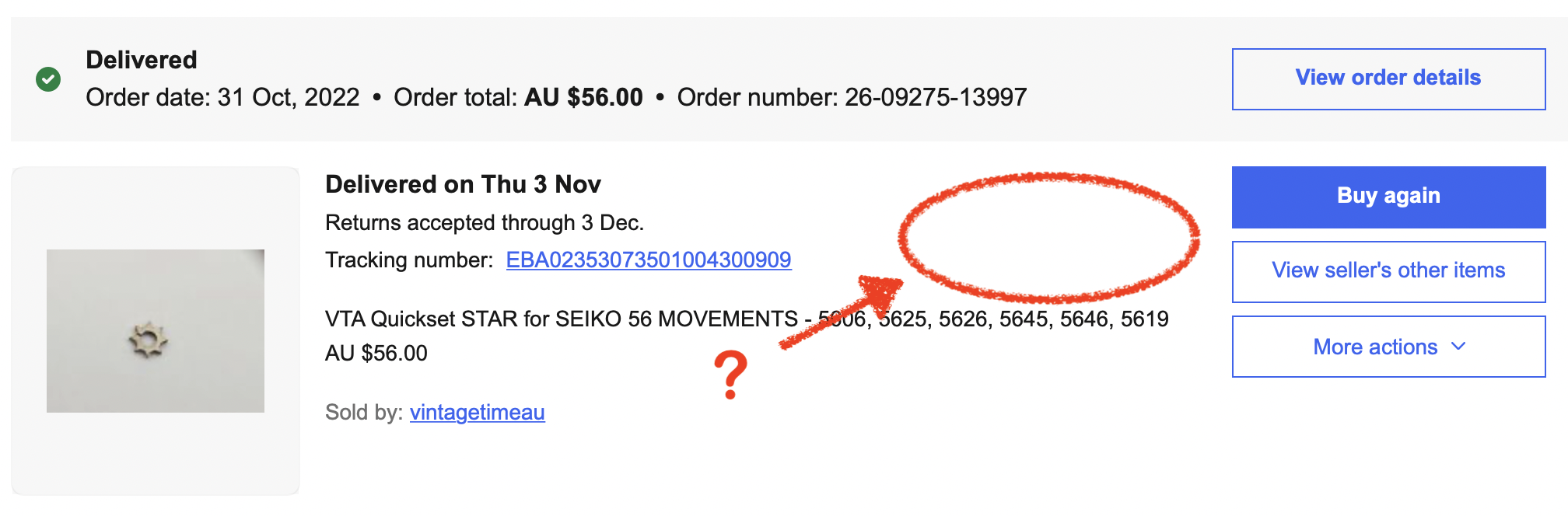Click the item price below the title

click(376, 354)
